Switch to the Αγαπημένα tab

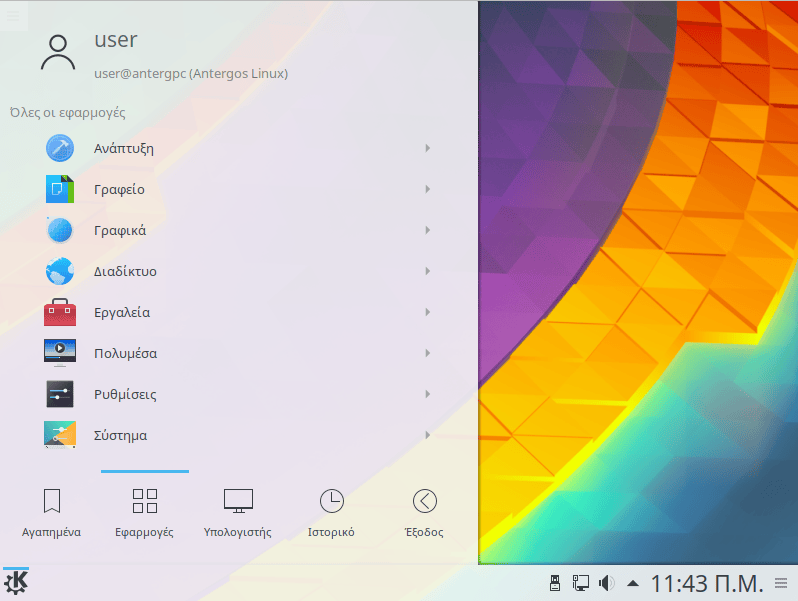[51, 513]
